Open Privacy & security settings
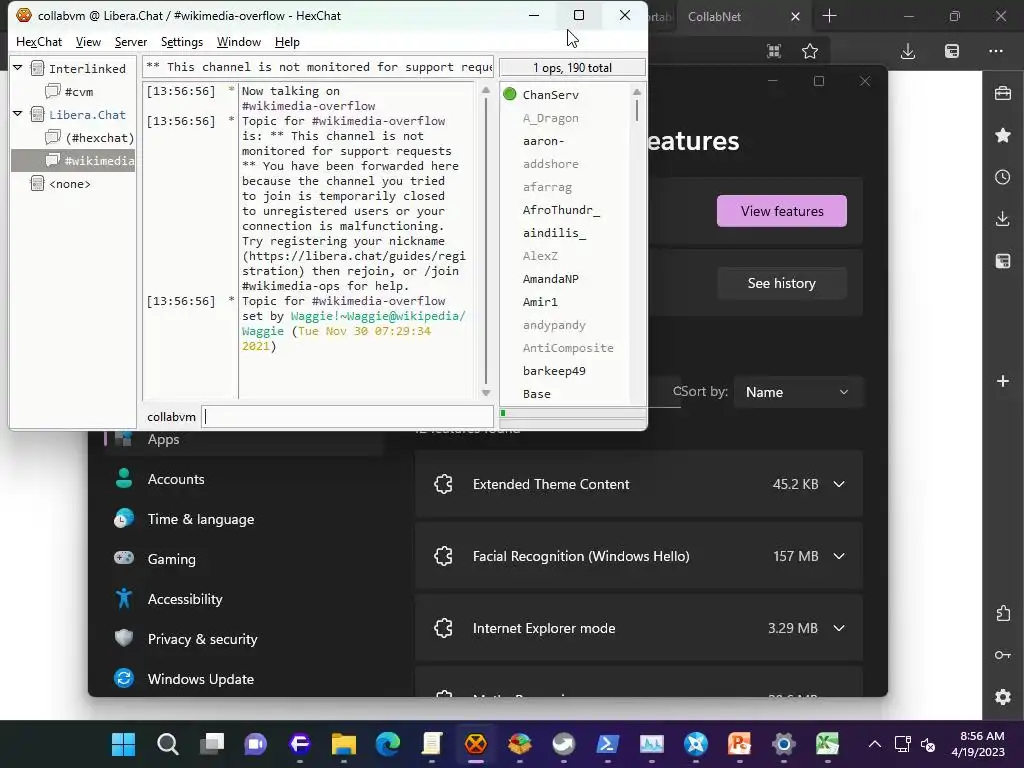Screen dimensions: 1024x768 point(202,639)
